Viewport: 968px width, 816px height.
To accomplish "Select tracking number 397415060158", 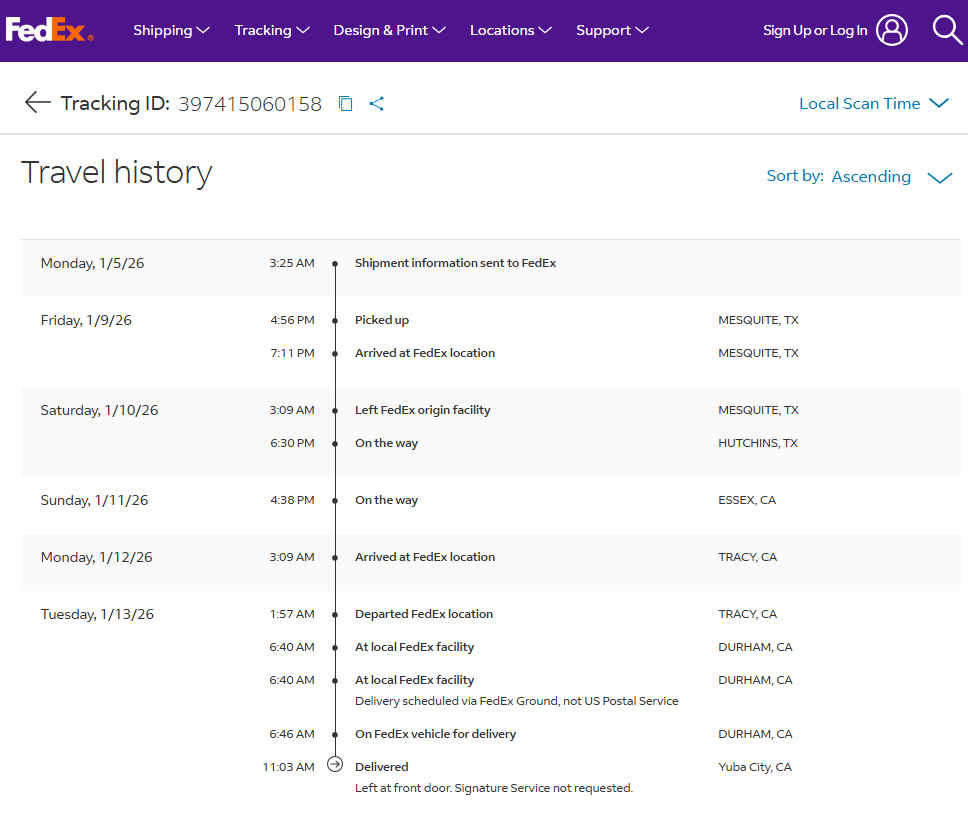I will pos(250,104).
